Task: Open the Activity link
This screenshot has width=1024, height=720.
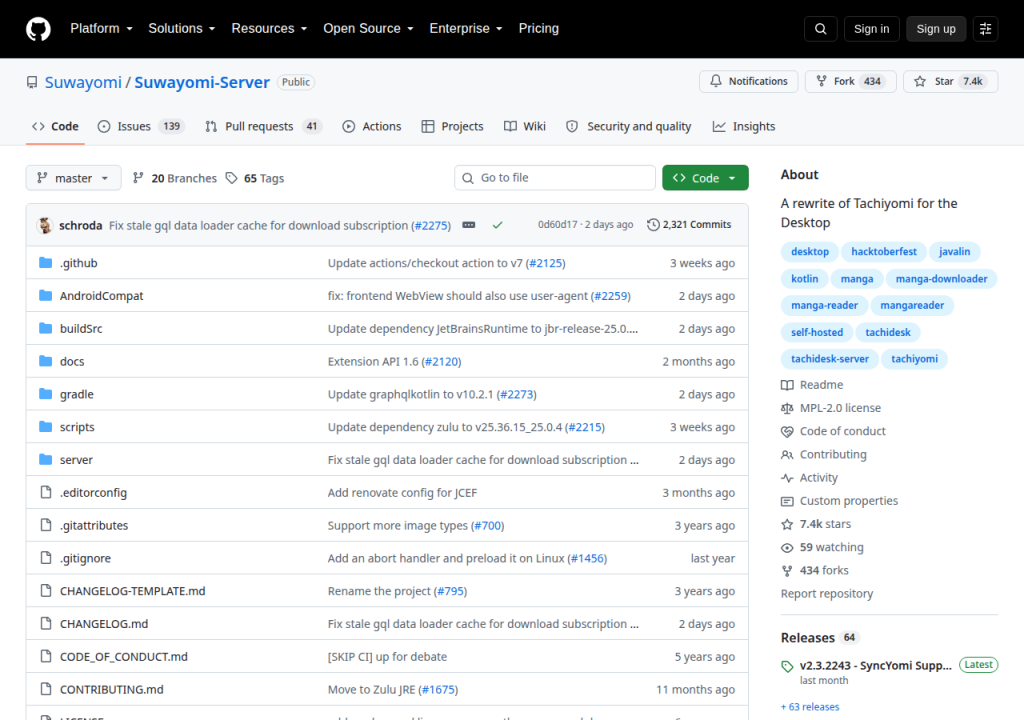Action: [810, 478]
